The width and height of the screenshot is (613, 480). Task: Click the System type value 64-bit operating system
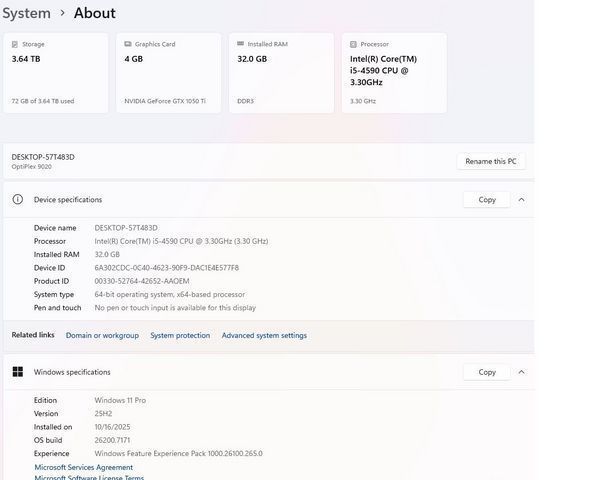coord(170,294)
